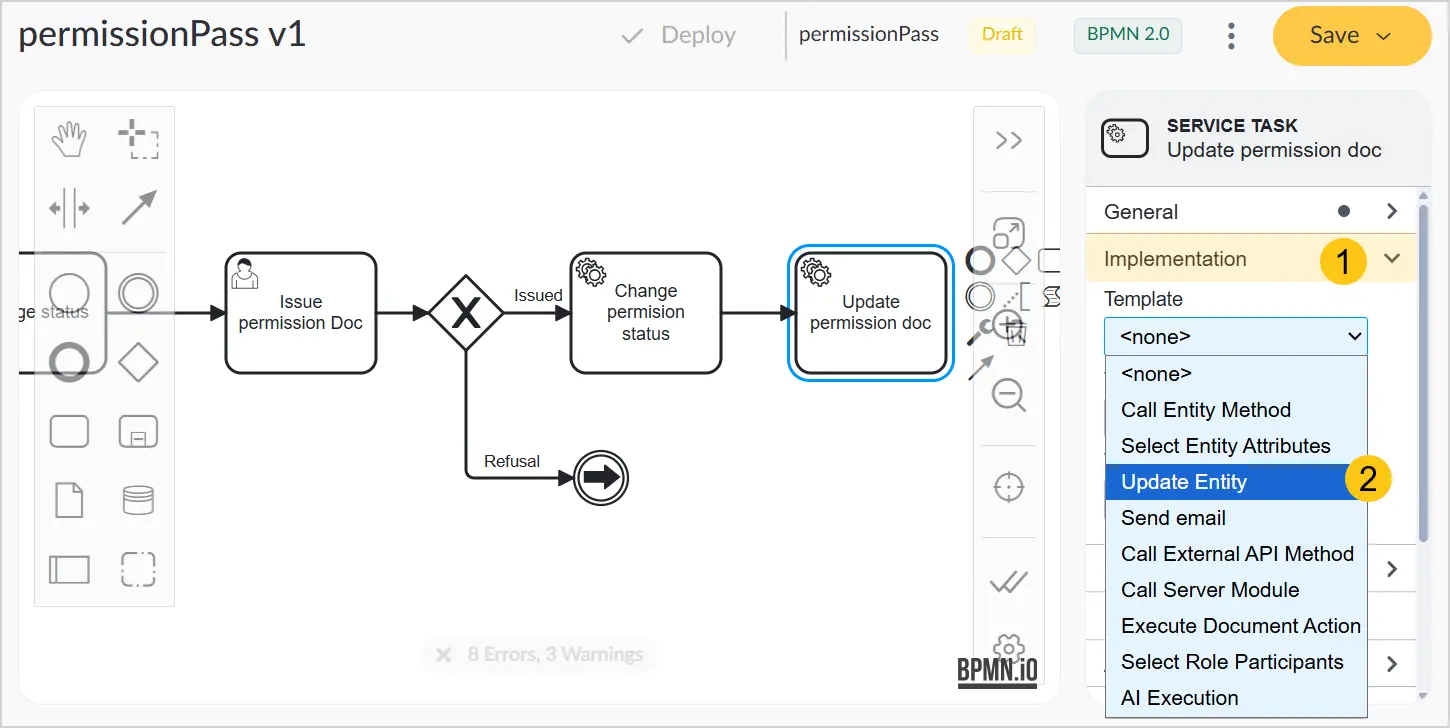Open the Template dropdown combo box

[1235, 337]
